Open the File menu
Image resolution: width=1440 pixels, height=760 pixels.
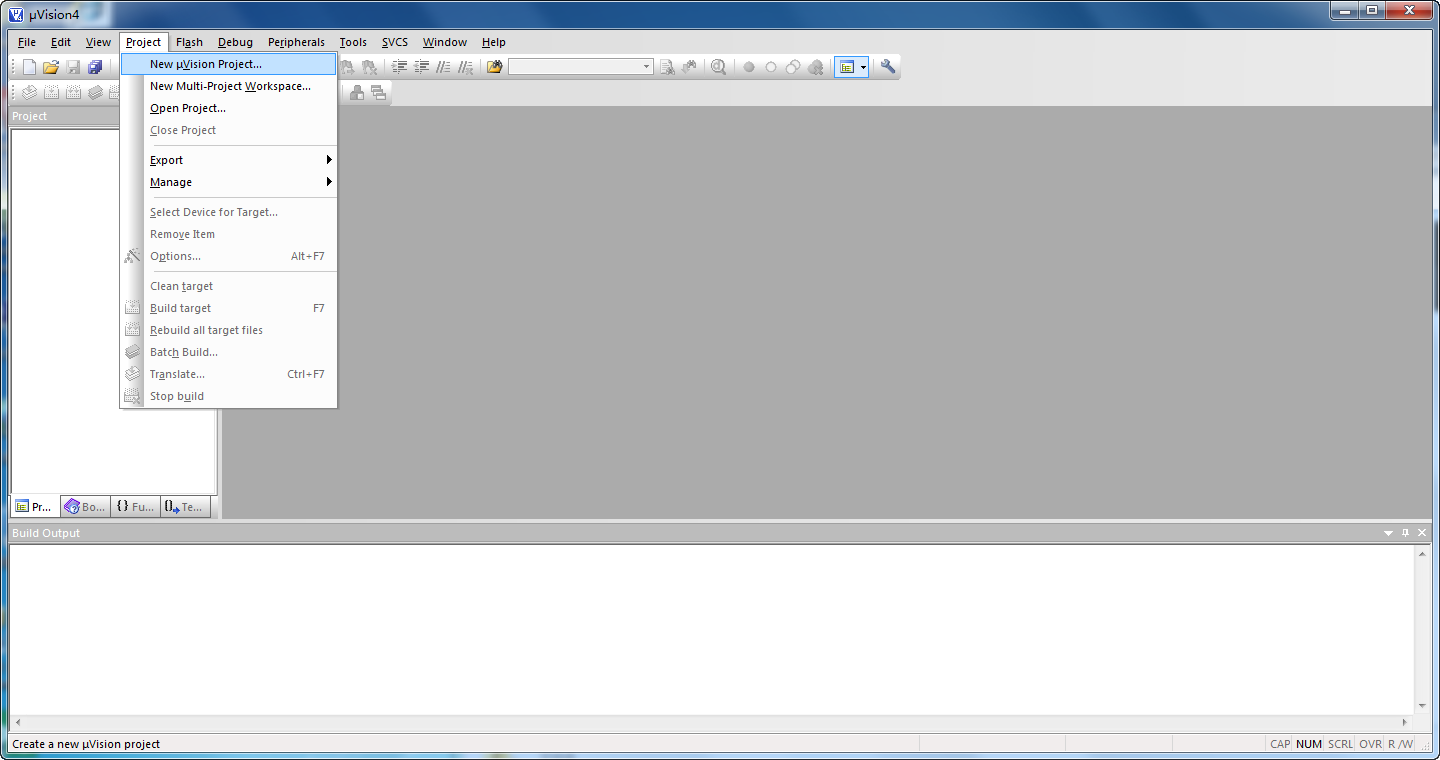[x=27, y=42]
